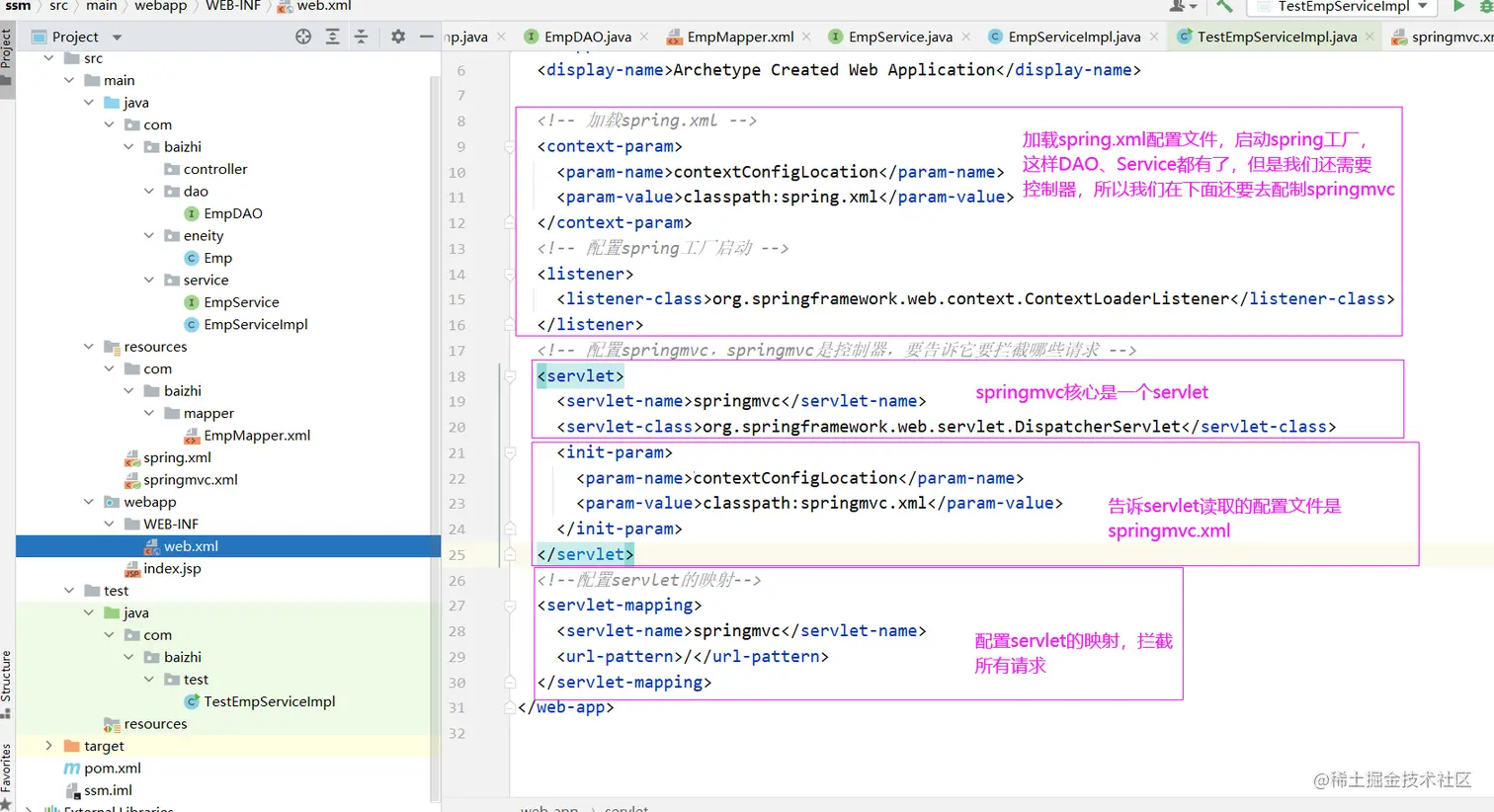
Task: Open index.jsp in project tree
Action: [172, 569]
